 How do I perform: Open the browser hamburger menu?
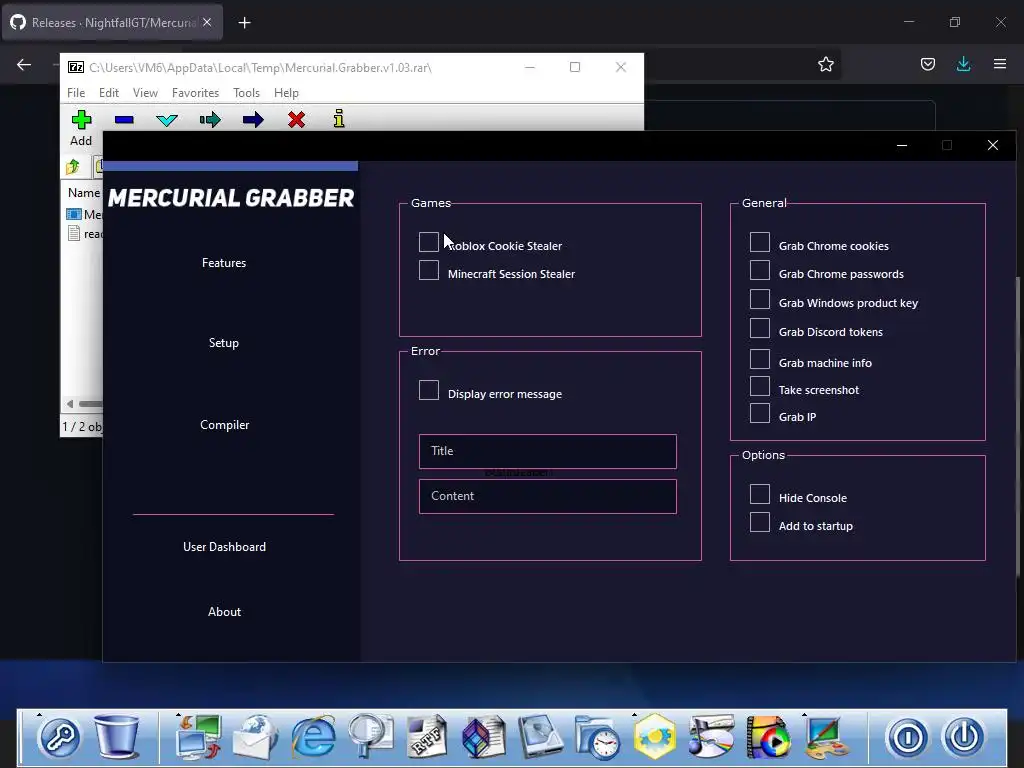1000,64
